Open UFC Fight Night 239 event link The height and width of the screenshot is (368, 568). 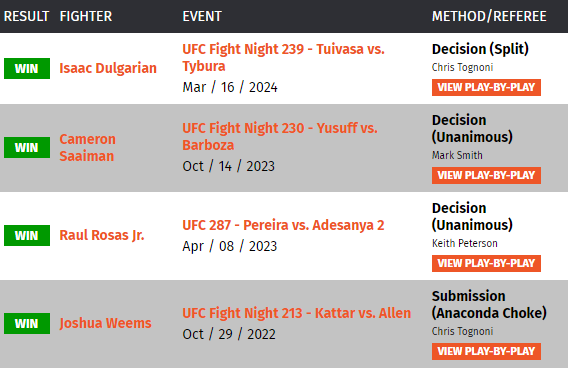[283, 58]
